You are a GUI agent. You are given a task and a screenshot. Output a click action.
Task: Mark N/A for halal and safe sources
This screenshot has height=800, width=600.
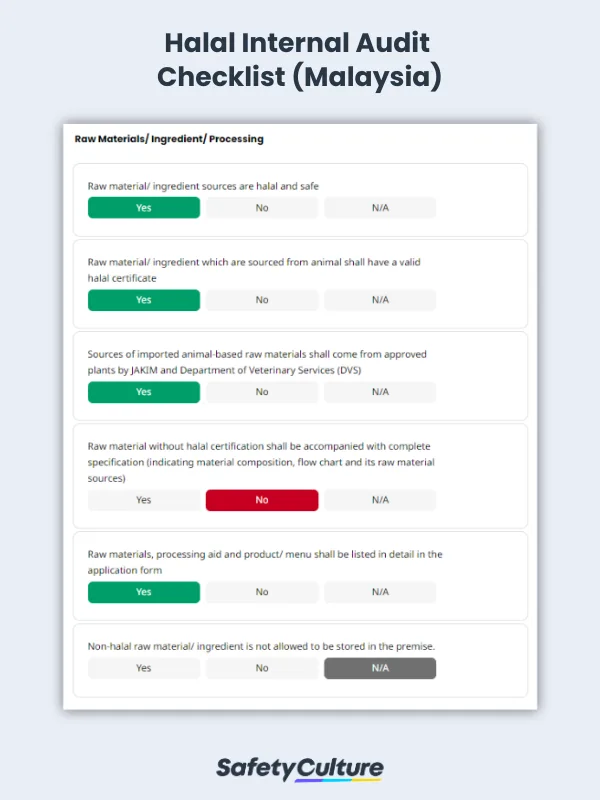pos(380,208)
